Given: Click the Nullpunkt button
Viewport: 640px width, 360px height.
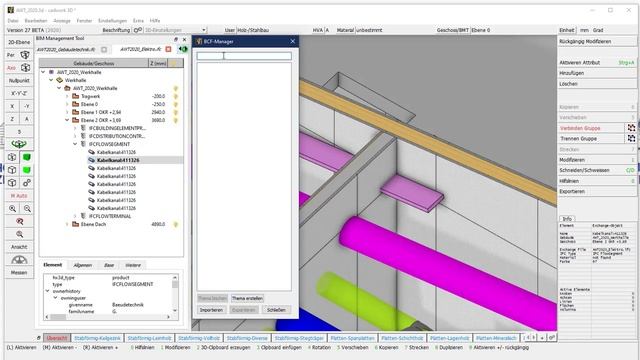Looking at the screenshot, I should 19,80.
